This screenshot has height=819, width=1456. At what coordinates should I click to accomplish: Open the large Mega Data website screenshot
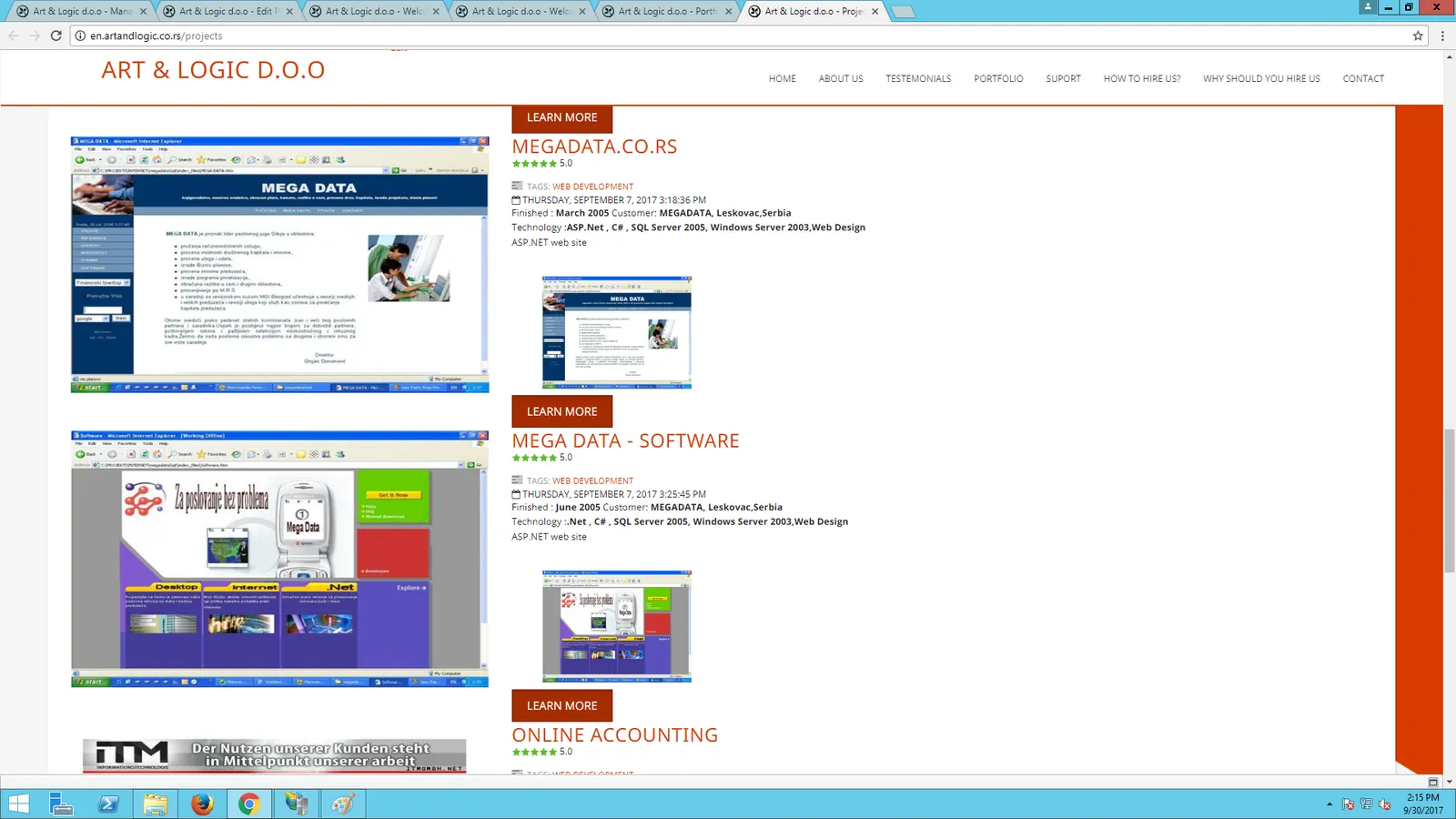280,264
